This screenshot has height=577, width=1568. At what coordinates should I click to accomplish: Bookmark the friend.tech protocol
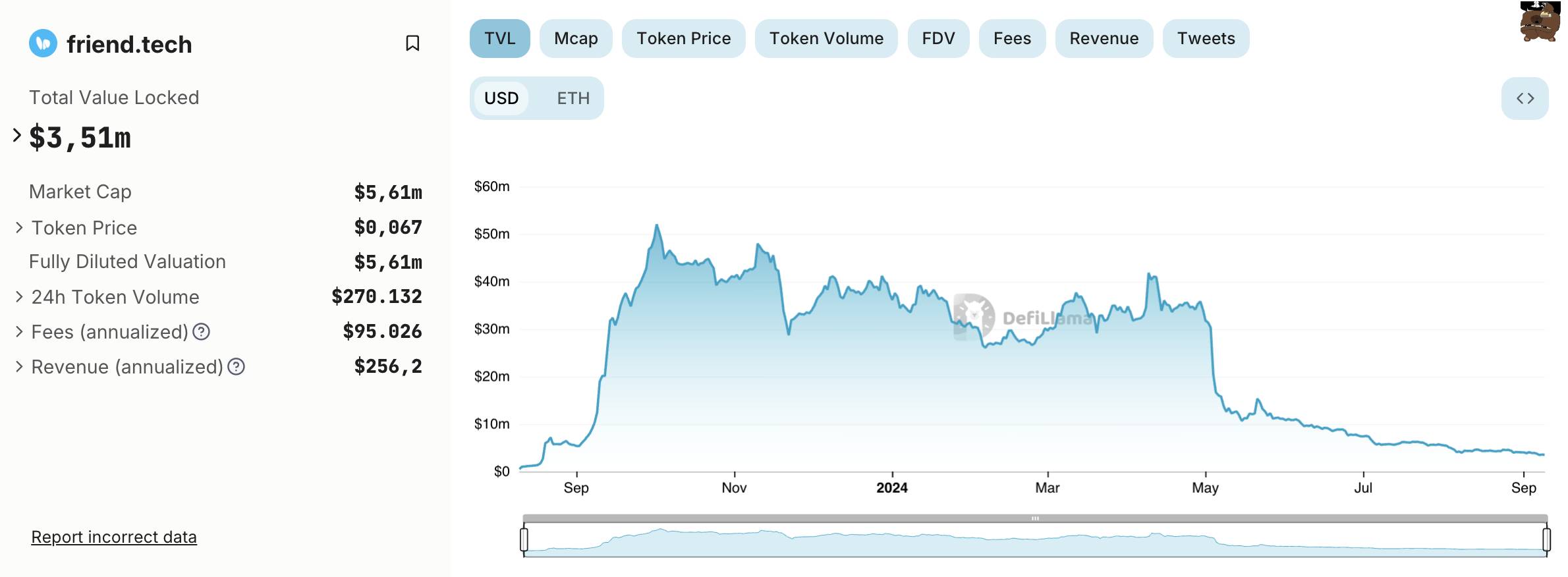[412, 43]
